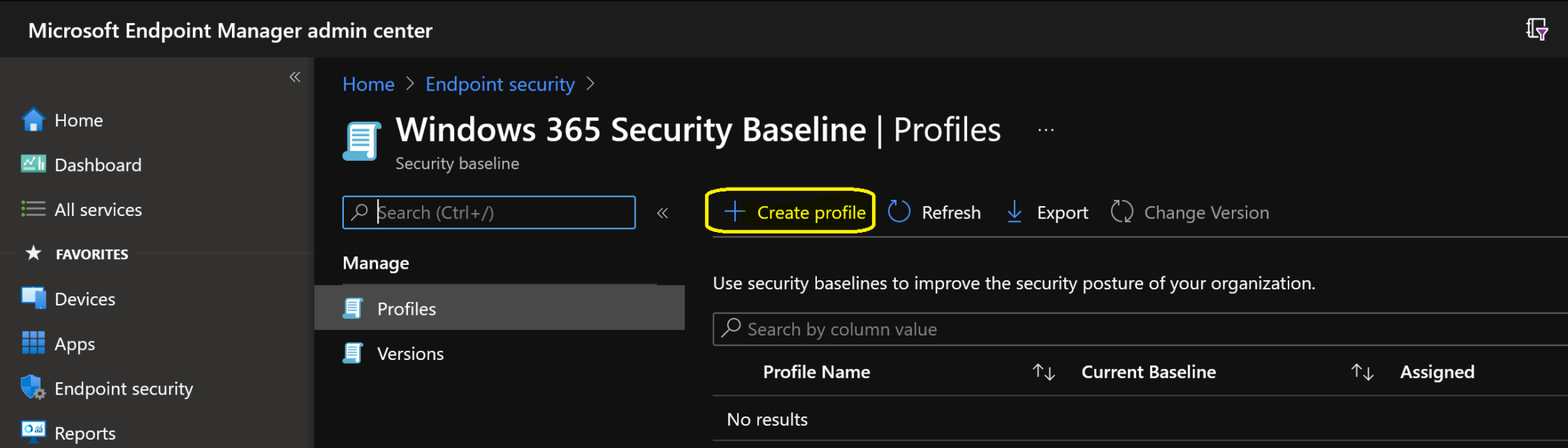Refresh the profiles list

click(934, 212)
